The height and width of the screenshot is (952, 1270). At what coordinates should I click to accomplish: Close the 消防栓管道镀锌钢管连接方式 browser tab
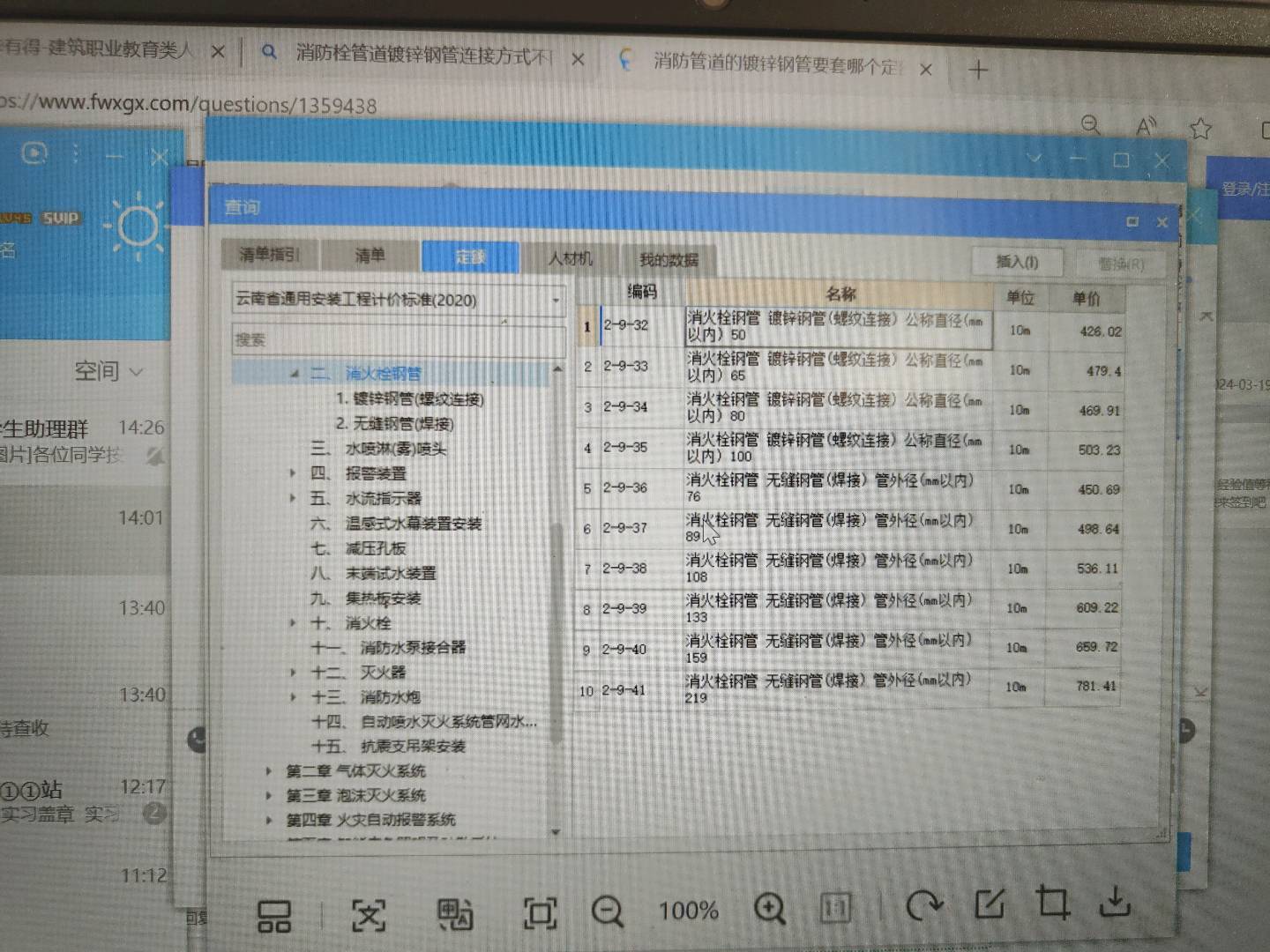tap(578, 59)
